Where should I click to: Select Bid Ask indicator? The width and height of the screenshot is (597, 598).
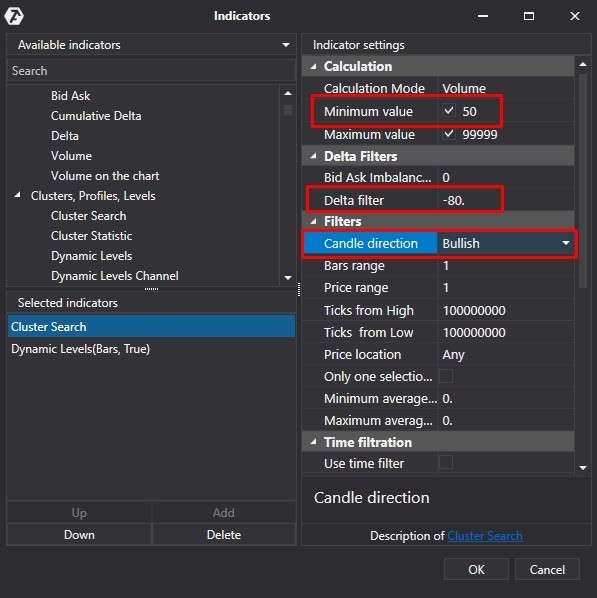tap(71, 96)
